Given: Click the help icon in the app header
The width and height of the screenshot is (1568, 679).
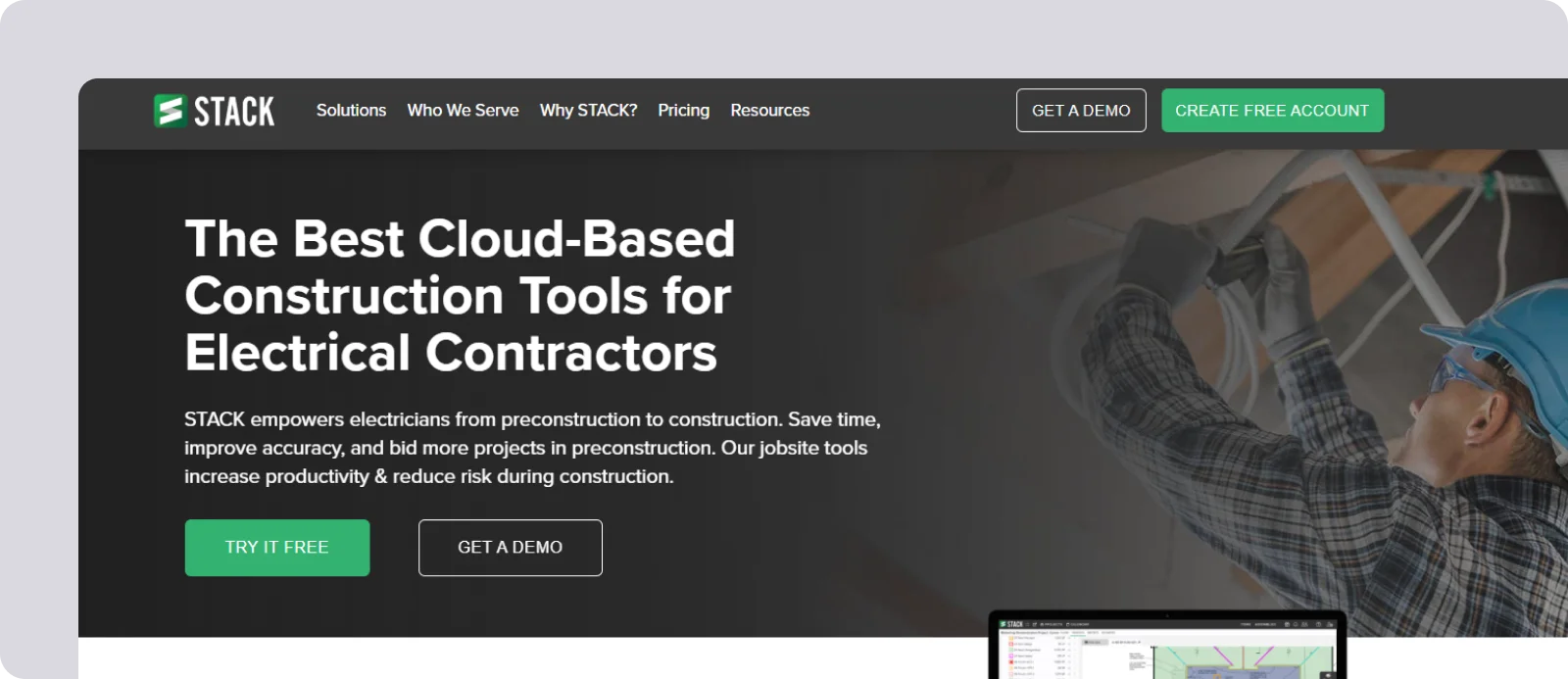Looking at the screenshot, I should [1318, 624].
